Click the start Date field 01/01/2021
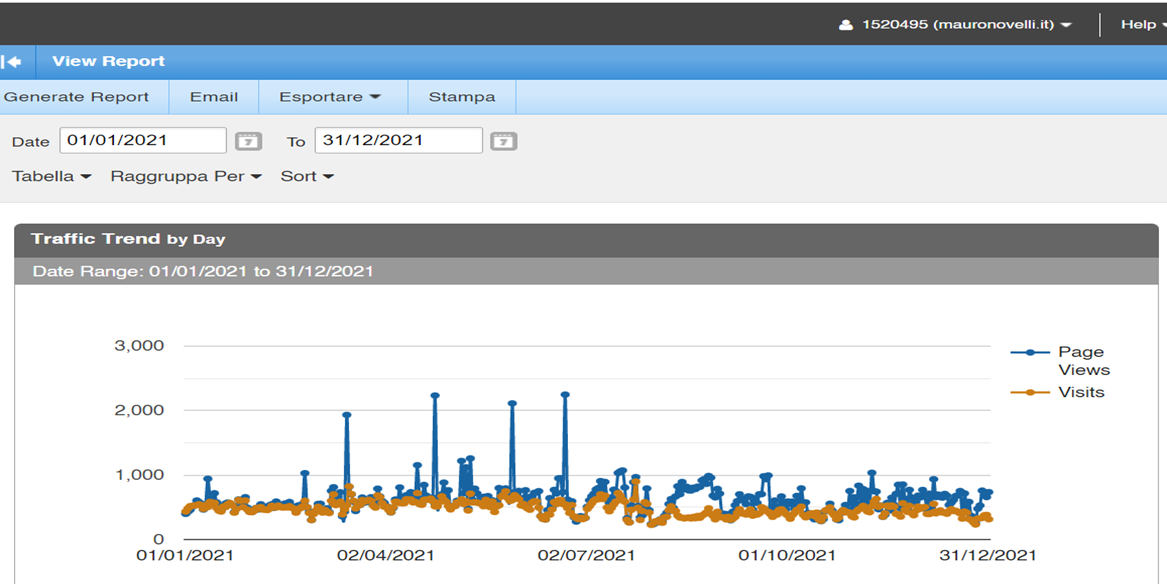1167x584 pixels. tap(143, 140)
